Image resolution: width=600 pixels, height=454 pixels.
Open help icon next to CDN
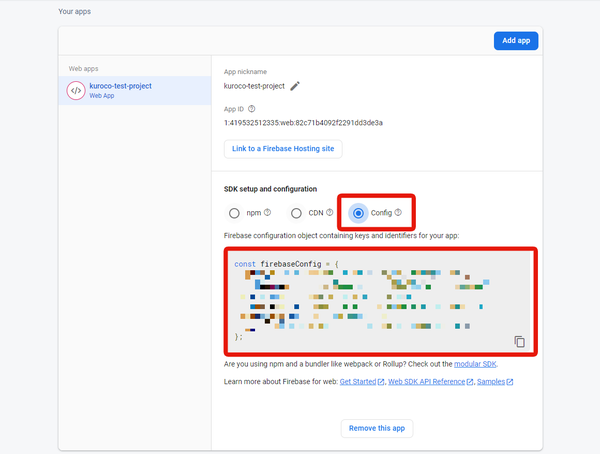329,212
